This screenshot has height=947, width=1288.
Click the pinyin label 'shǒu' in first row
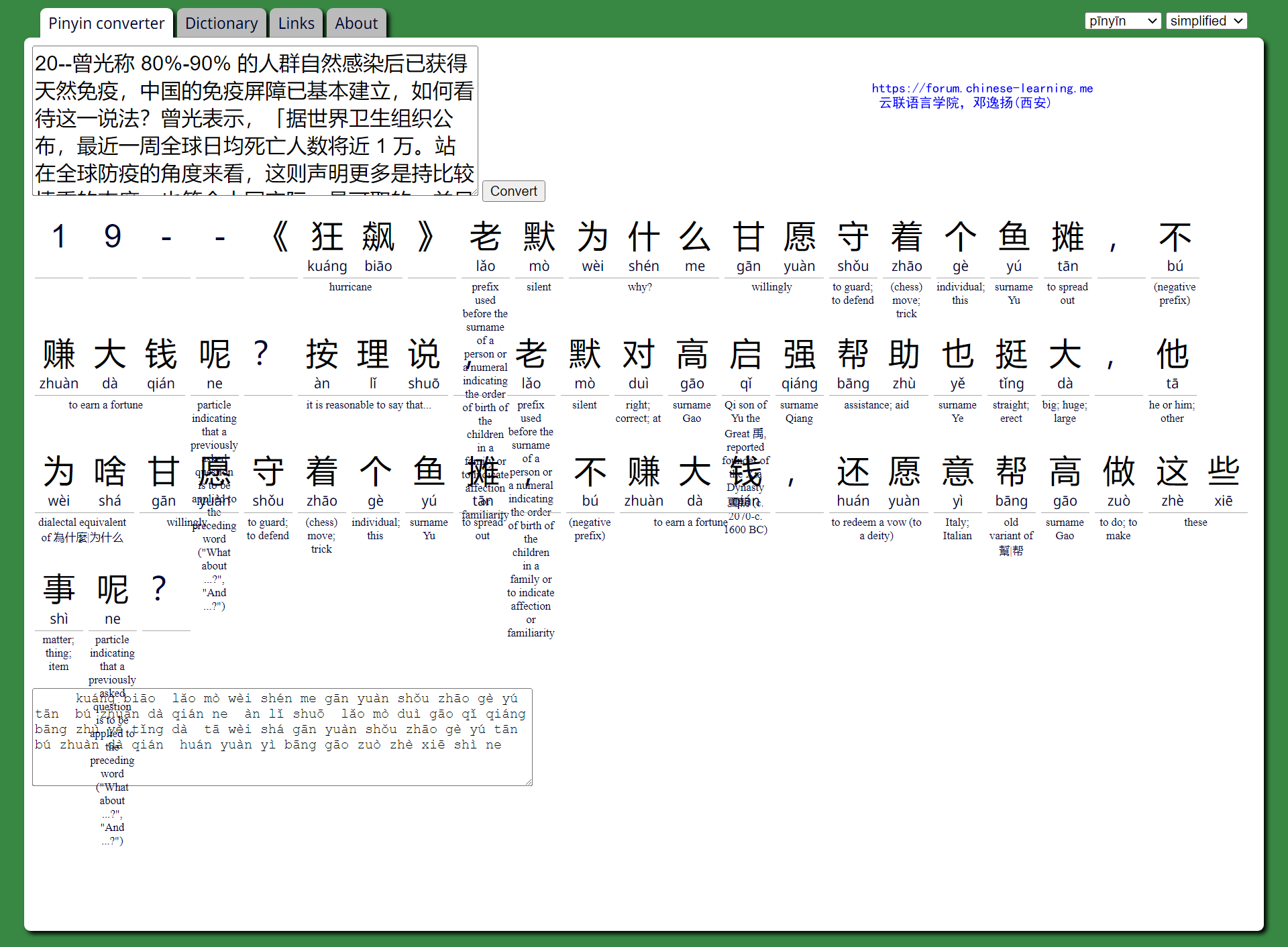(x=853, y=266)
